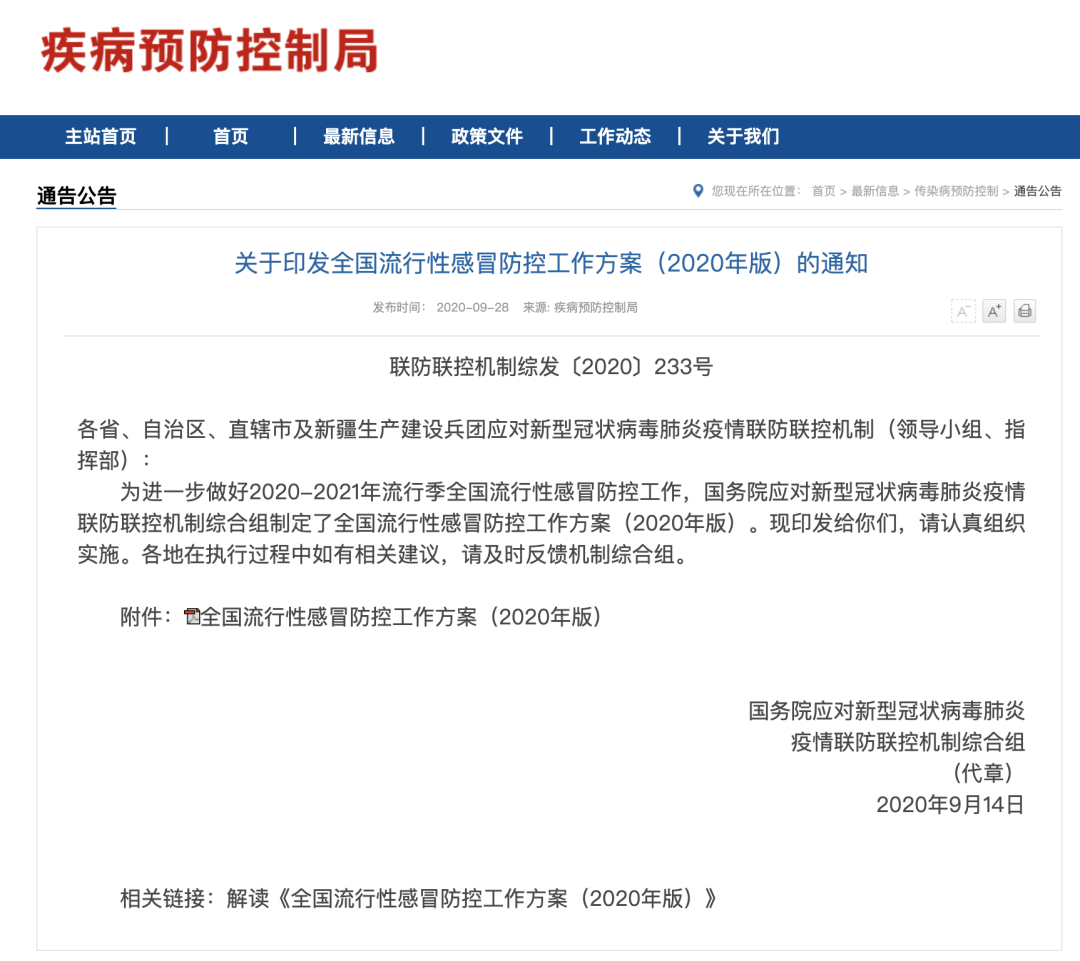Viewport: 1080px width, 961px height.
Task: Decrease font size with the A- icon
Action: [963, 311]
